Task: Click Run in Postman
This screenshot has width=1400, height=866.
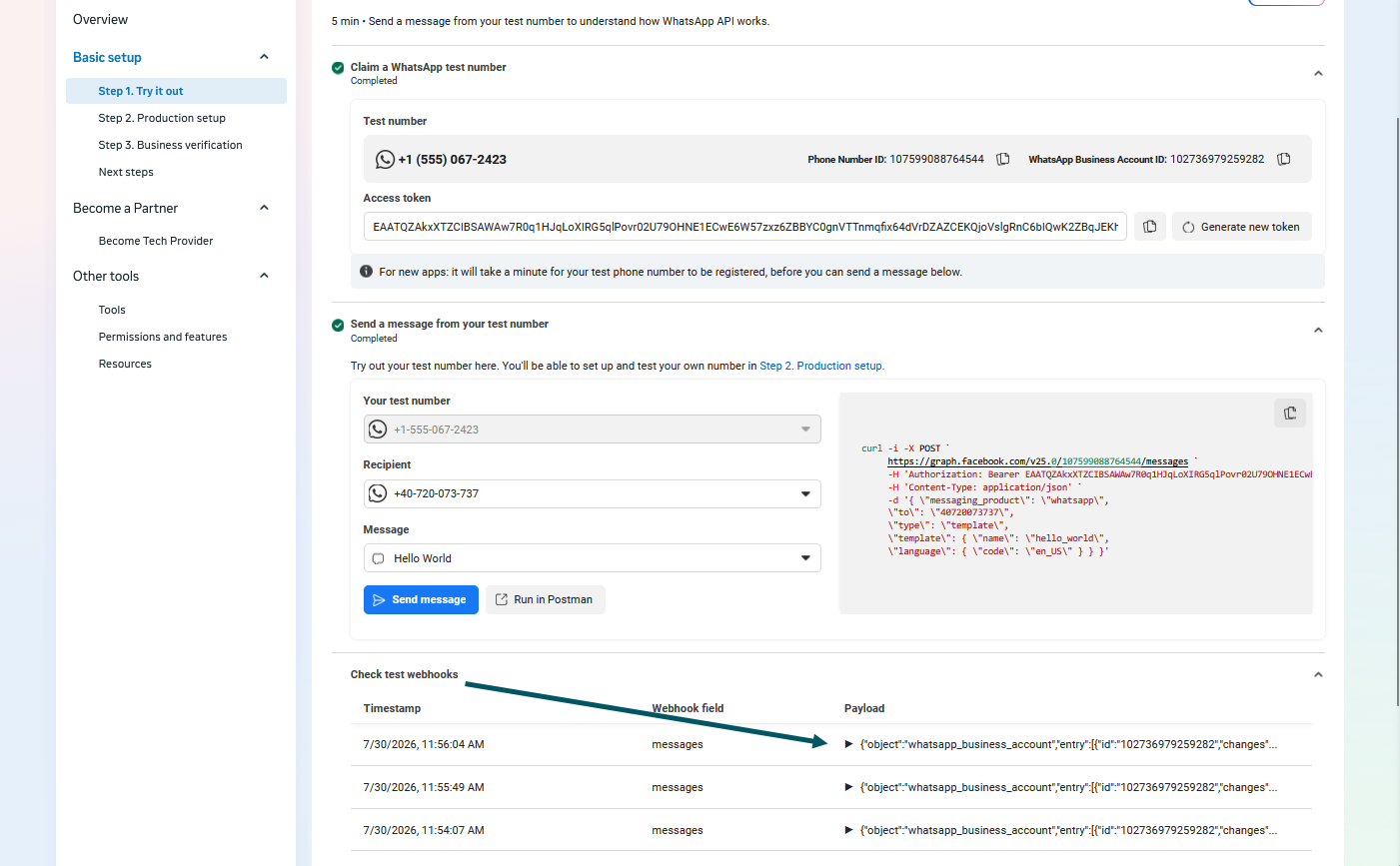Action: click(x=545, y=599)
